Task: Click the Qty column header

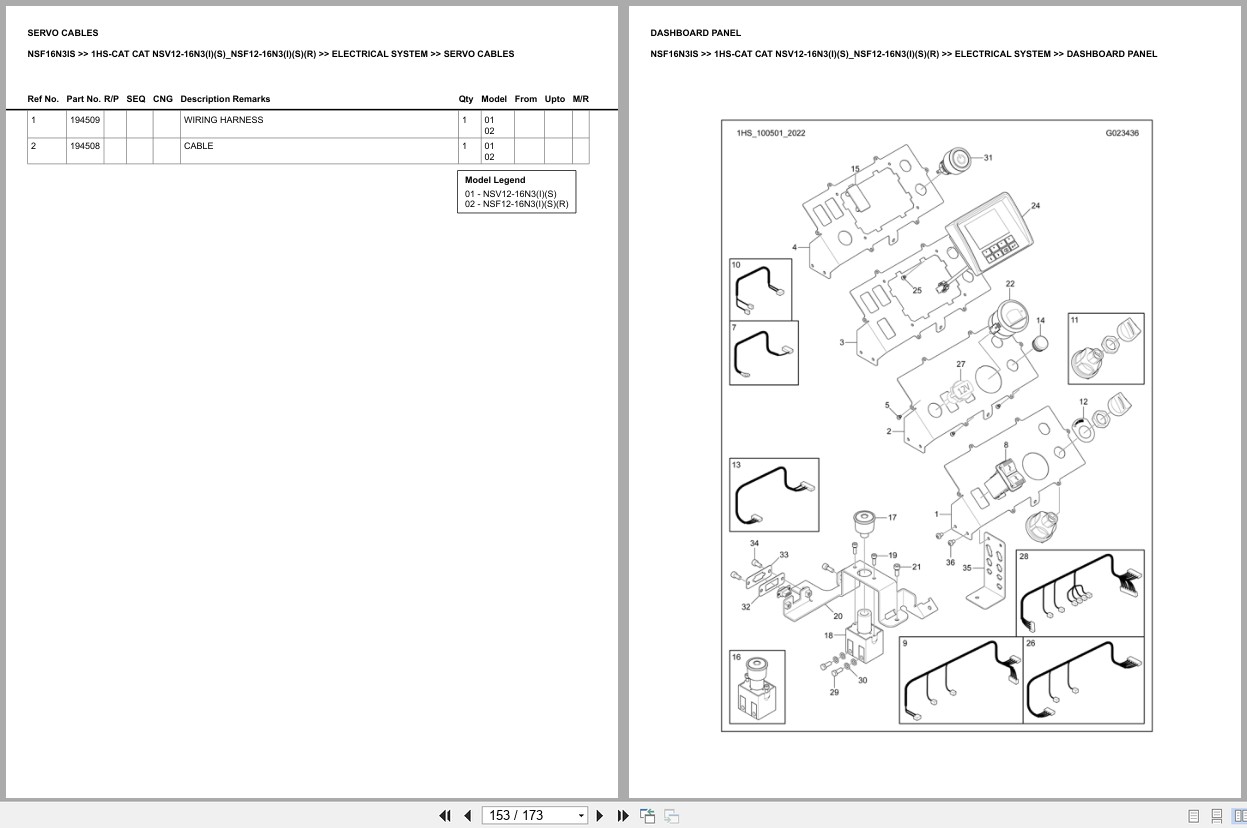Action: 466,99
